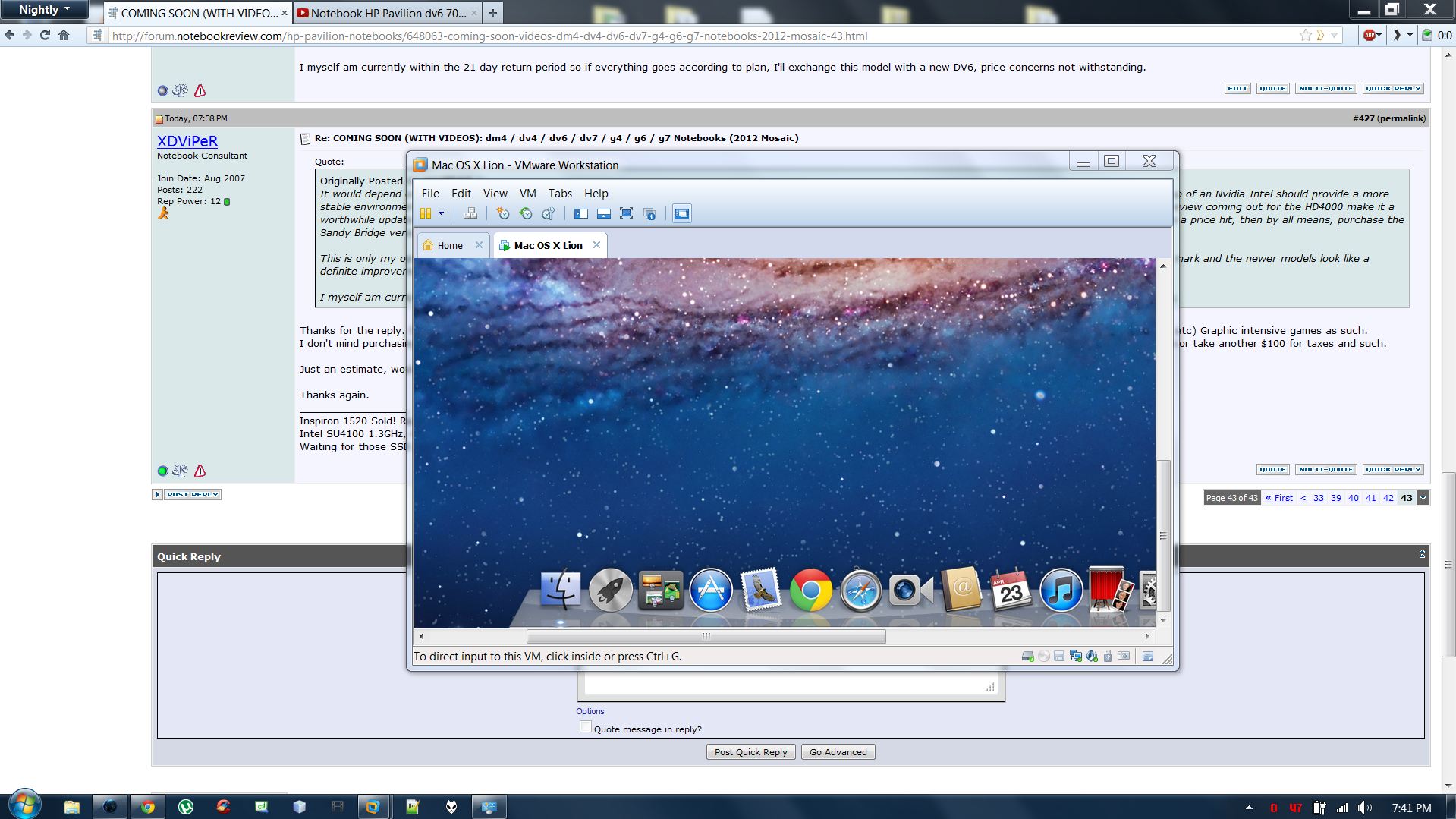Click the Go Advanced button

click(838, 752)
